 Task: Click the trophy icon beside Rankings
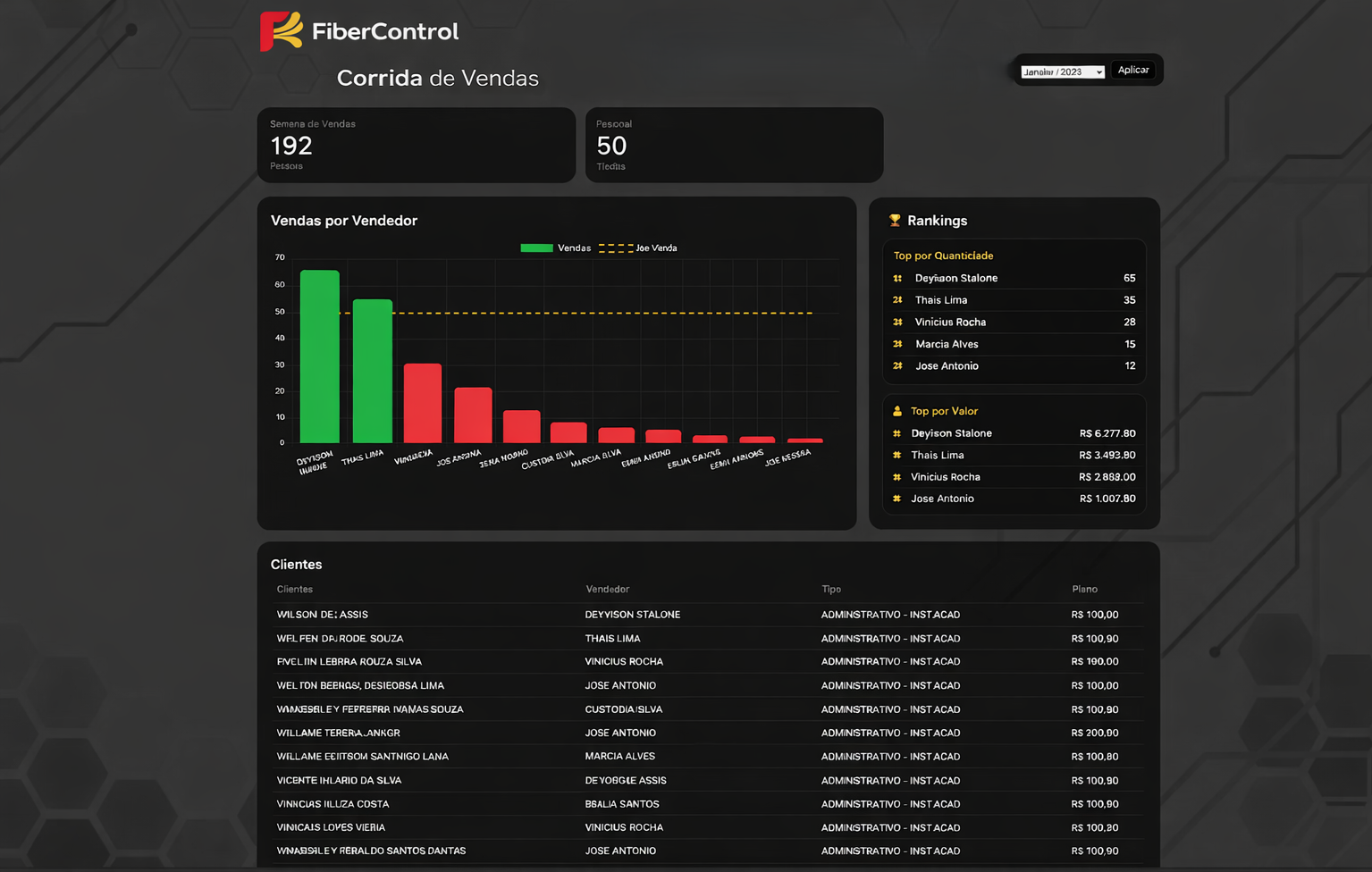click(895, 221)
